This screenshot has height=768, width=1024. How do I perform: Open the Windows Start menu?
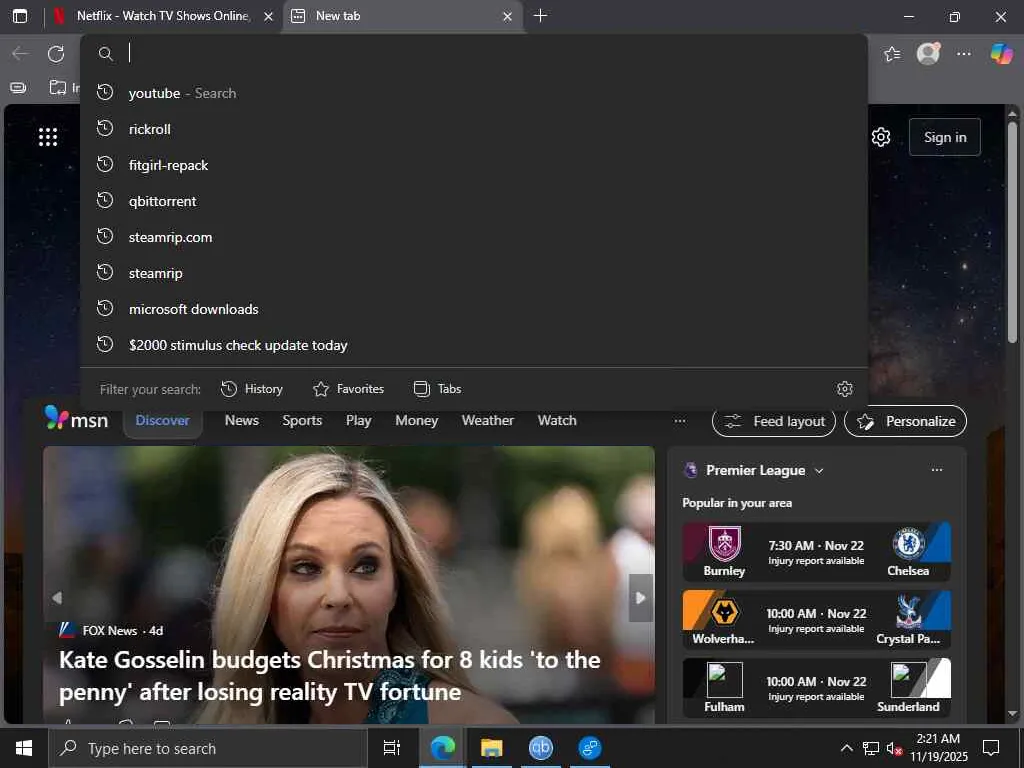[x=24, y=748]
